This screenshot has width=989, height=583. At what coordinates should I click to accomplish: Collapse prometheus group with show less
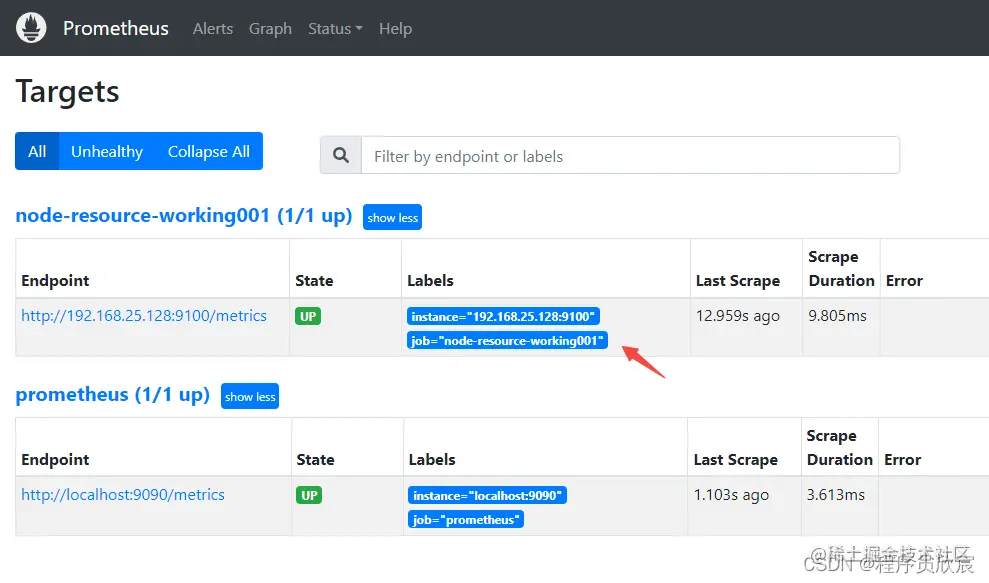250,397
